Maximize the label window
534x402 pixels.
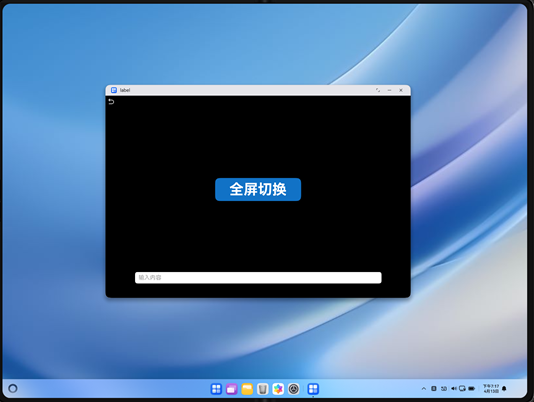378,90
